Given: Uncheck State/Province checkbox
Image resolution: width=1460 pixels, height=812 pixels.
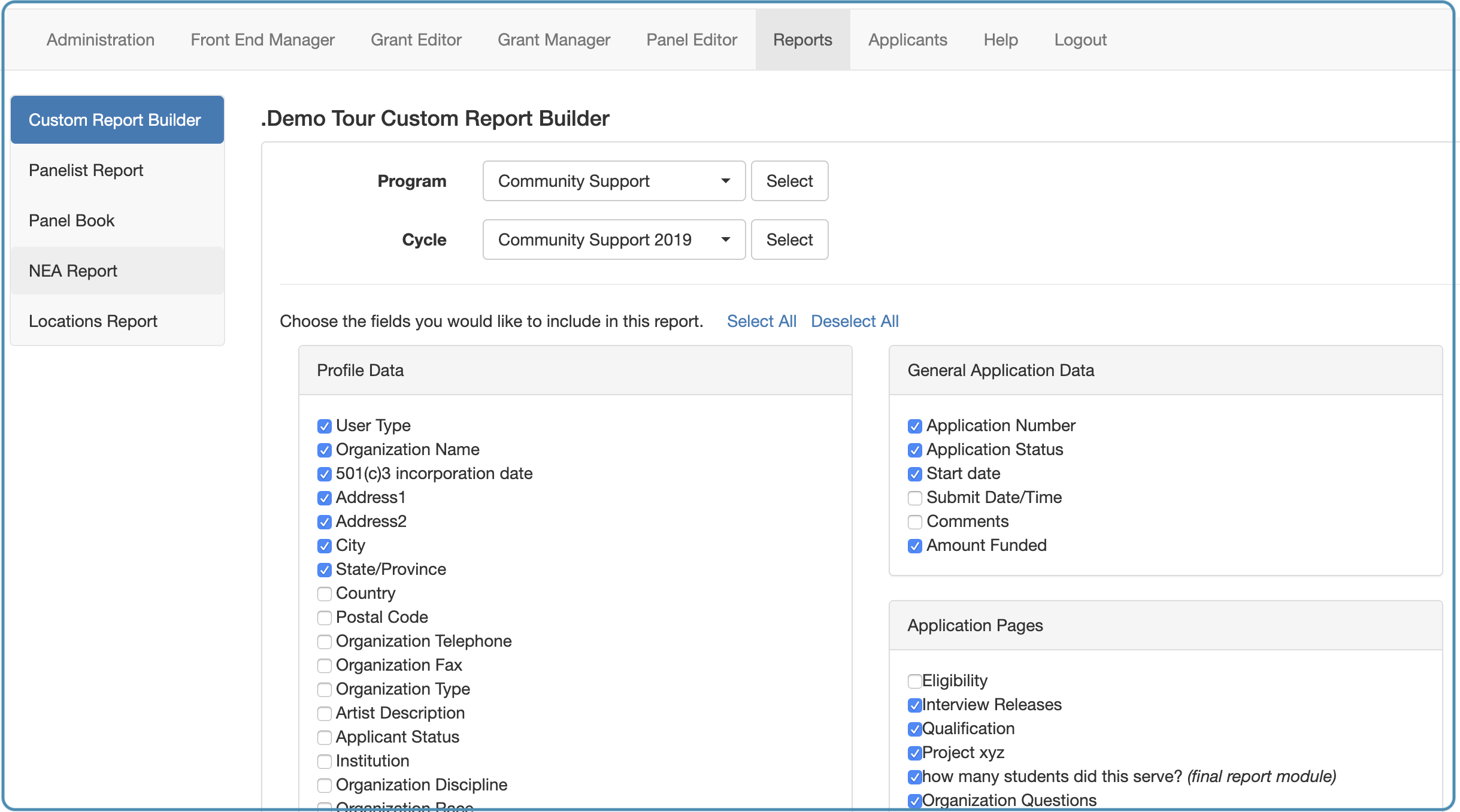Looking at the screenshot, I should (325, 570).
